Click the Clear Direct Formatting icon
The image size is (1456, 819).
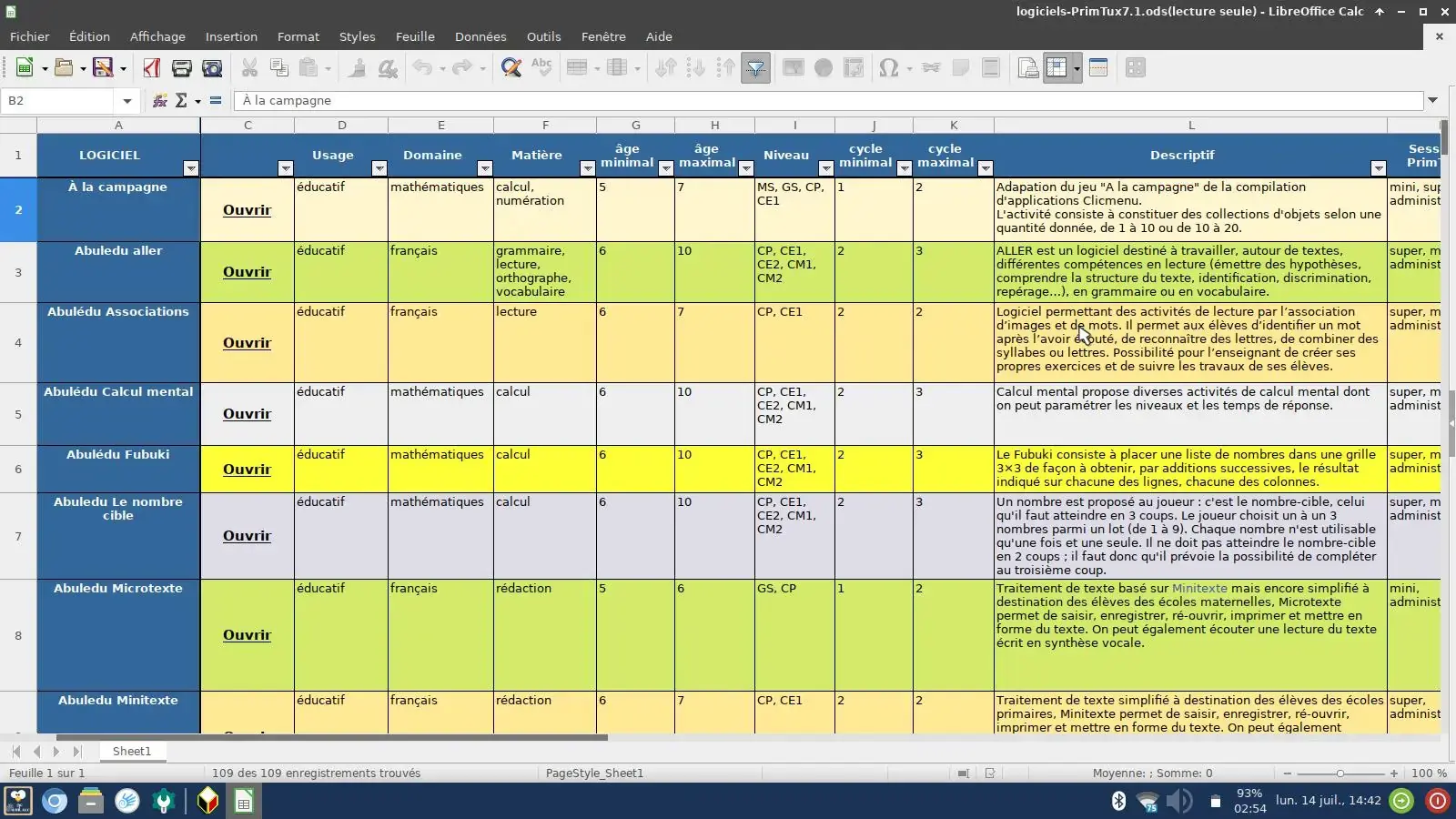(x=388, y=68)
